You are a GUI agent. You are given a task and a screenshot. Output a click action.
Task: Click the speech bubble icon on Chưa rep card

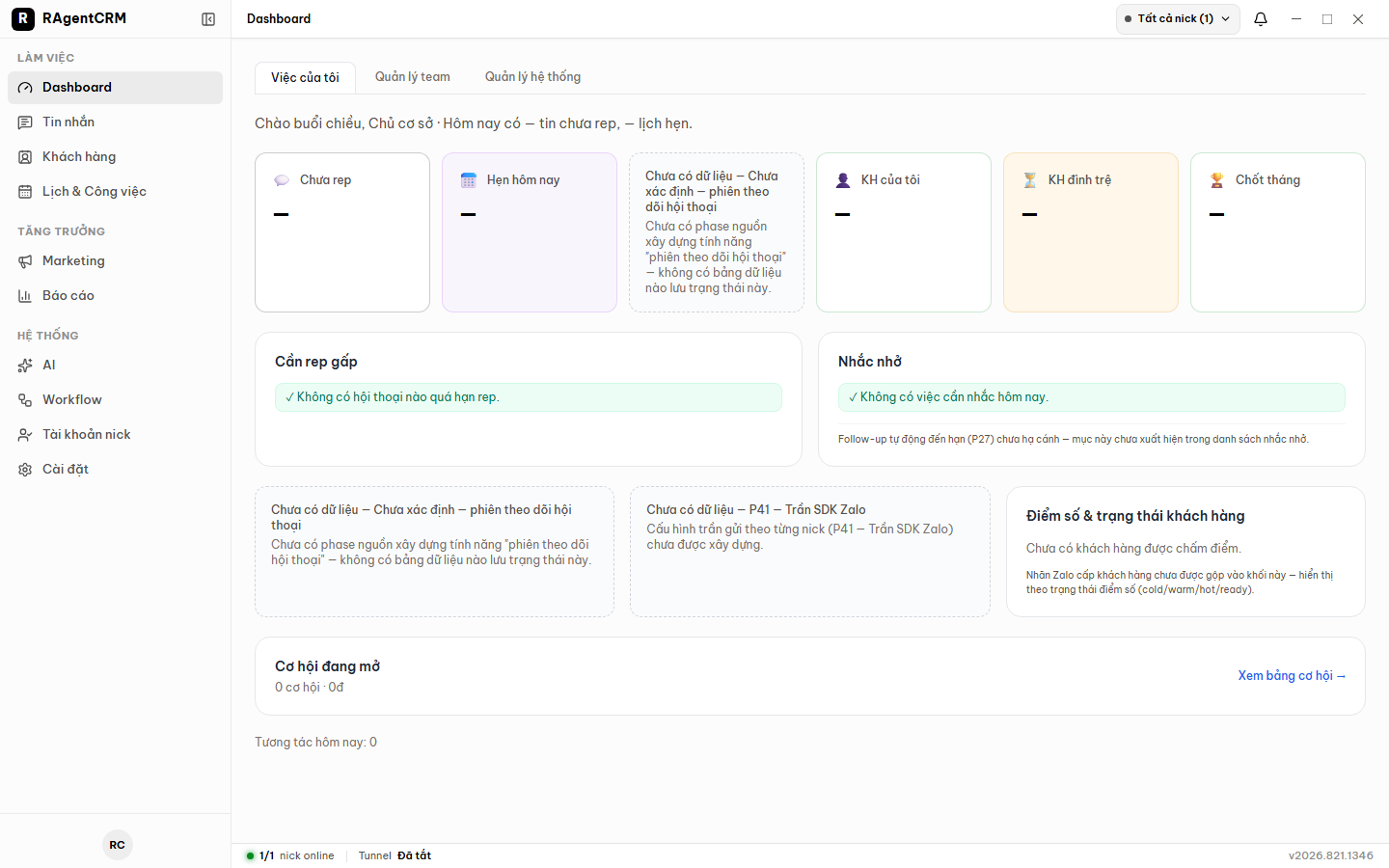coord(282,180)
